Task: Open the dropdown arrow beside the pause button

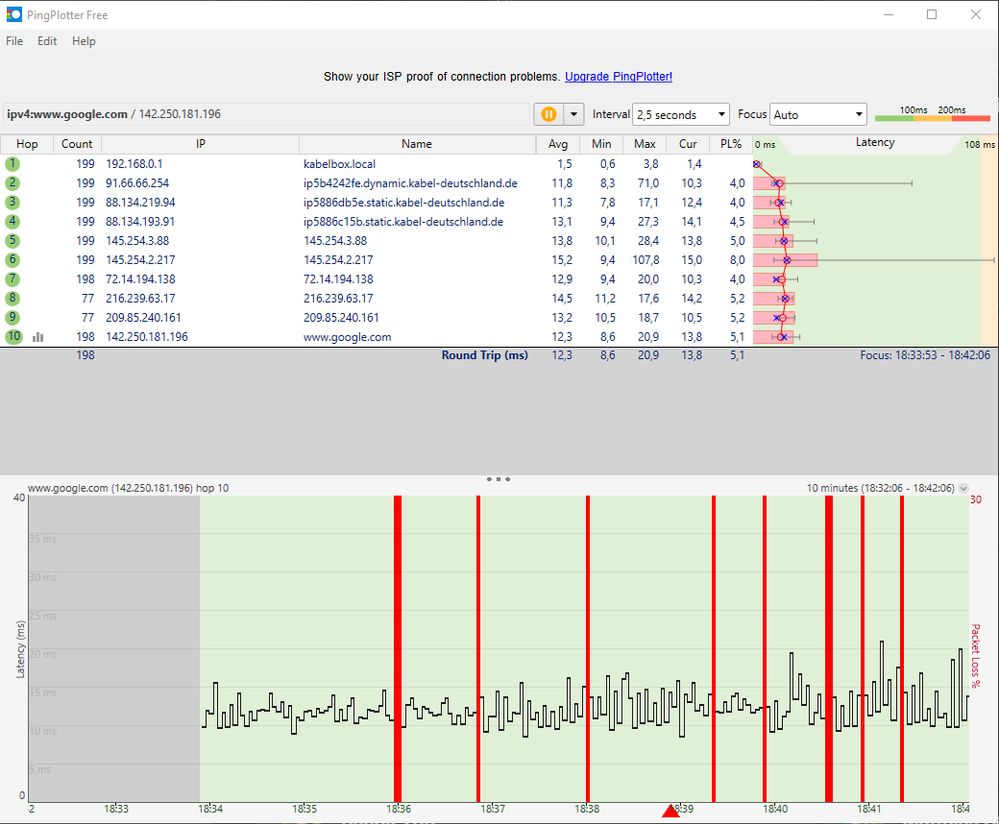Action: [x=573, y=114]
